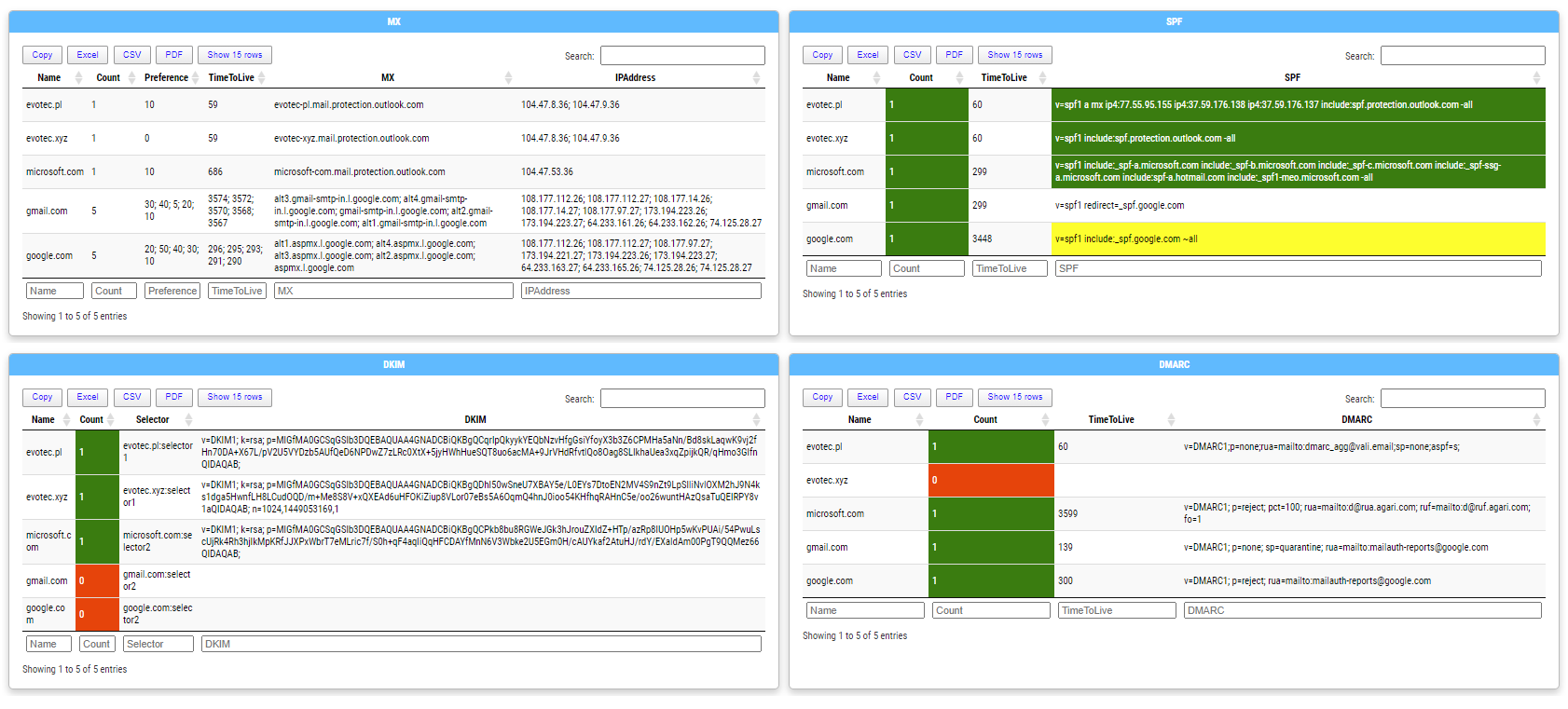Expand Show 15 rows menu in DKIM panel

point(235,397)
